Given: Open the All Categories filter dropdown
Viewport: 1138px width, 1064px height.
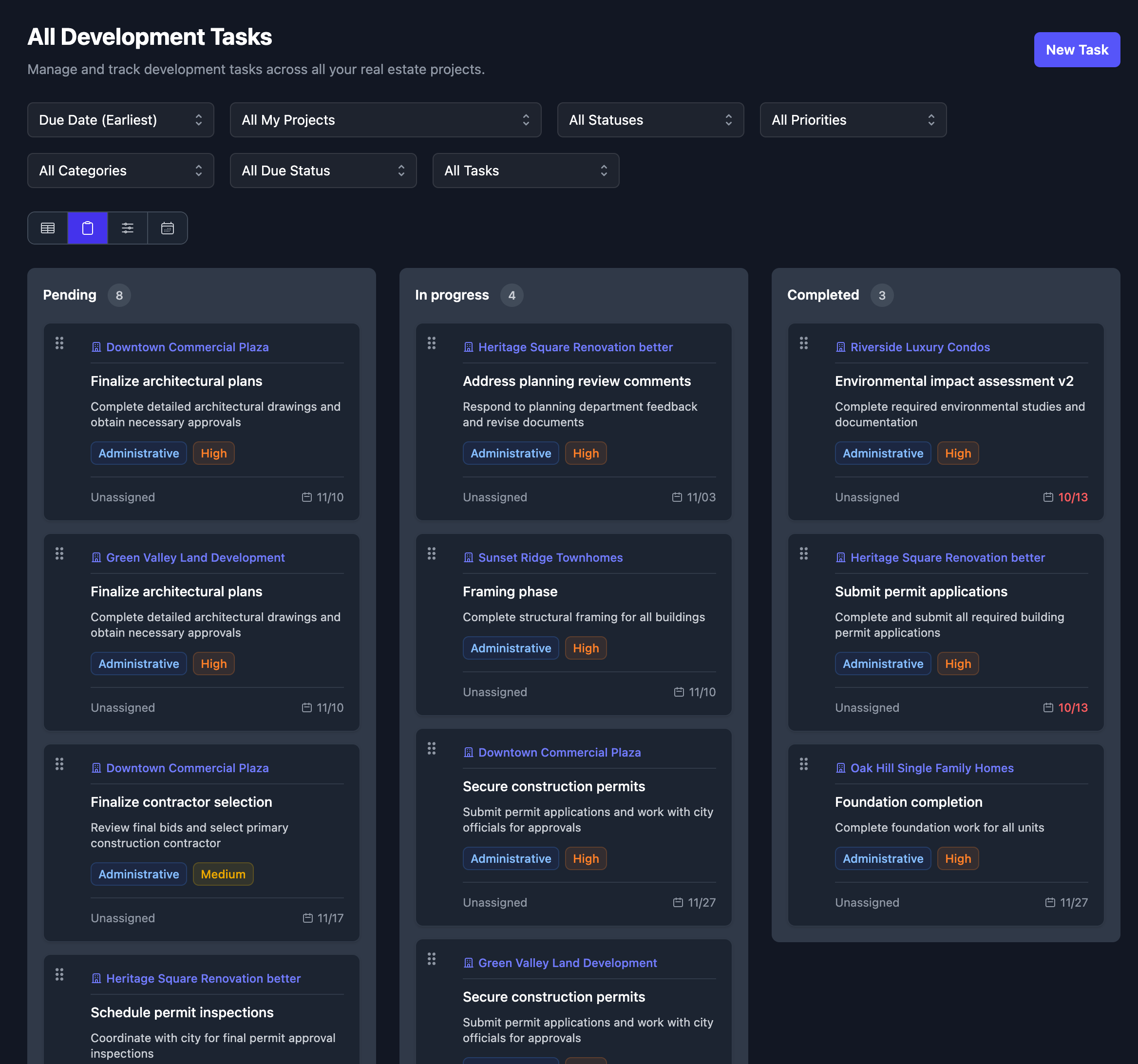Looking at the screenshot, I should (120, 170).
